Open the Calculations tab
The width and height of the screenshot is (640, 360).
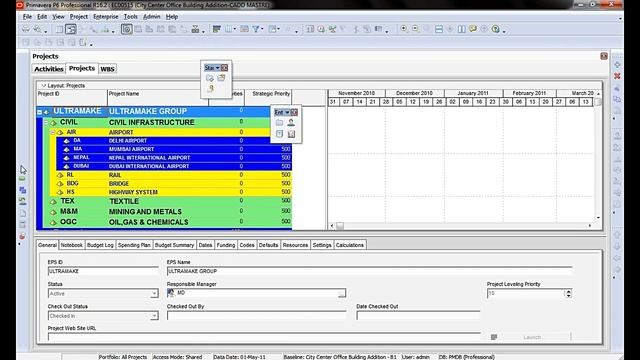pos(349,245)
